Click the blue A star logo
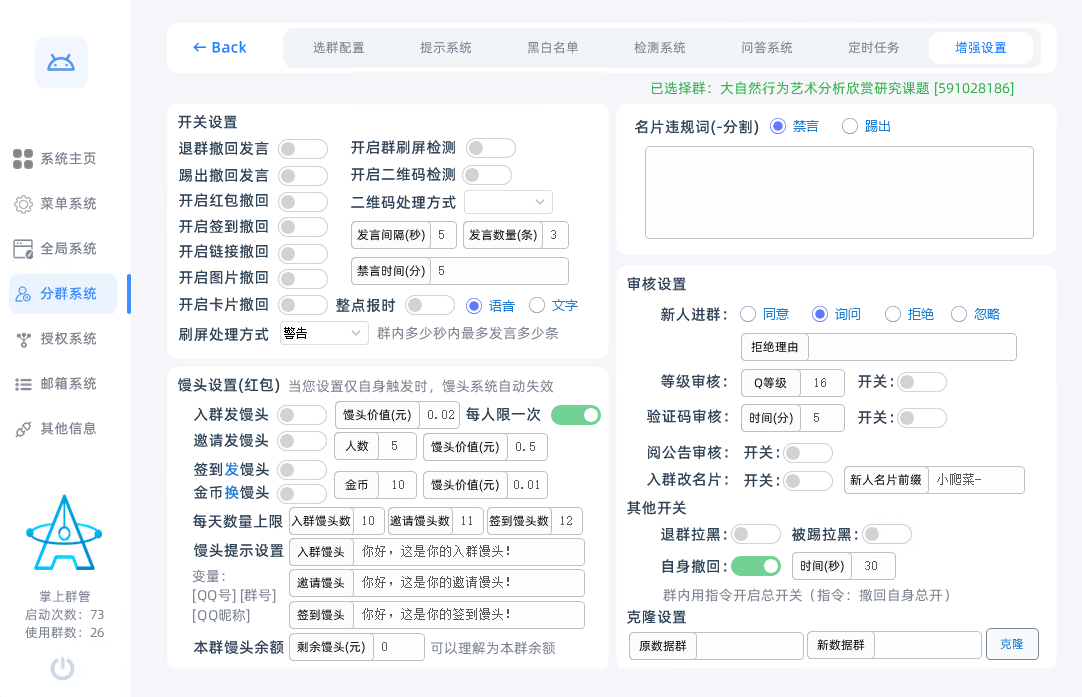 tap(64, 533)
